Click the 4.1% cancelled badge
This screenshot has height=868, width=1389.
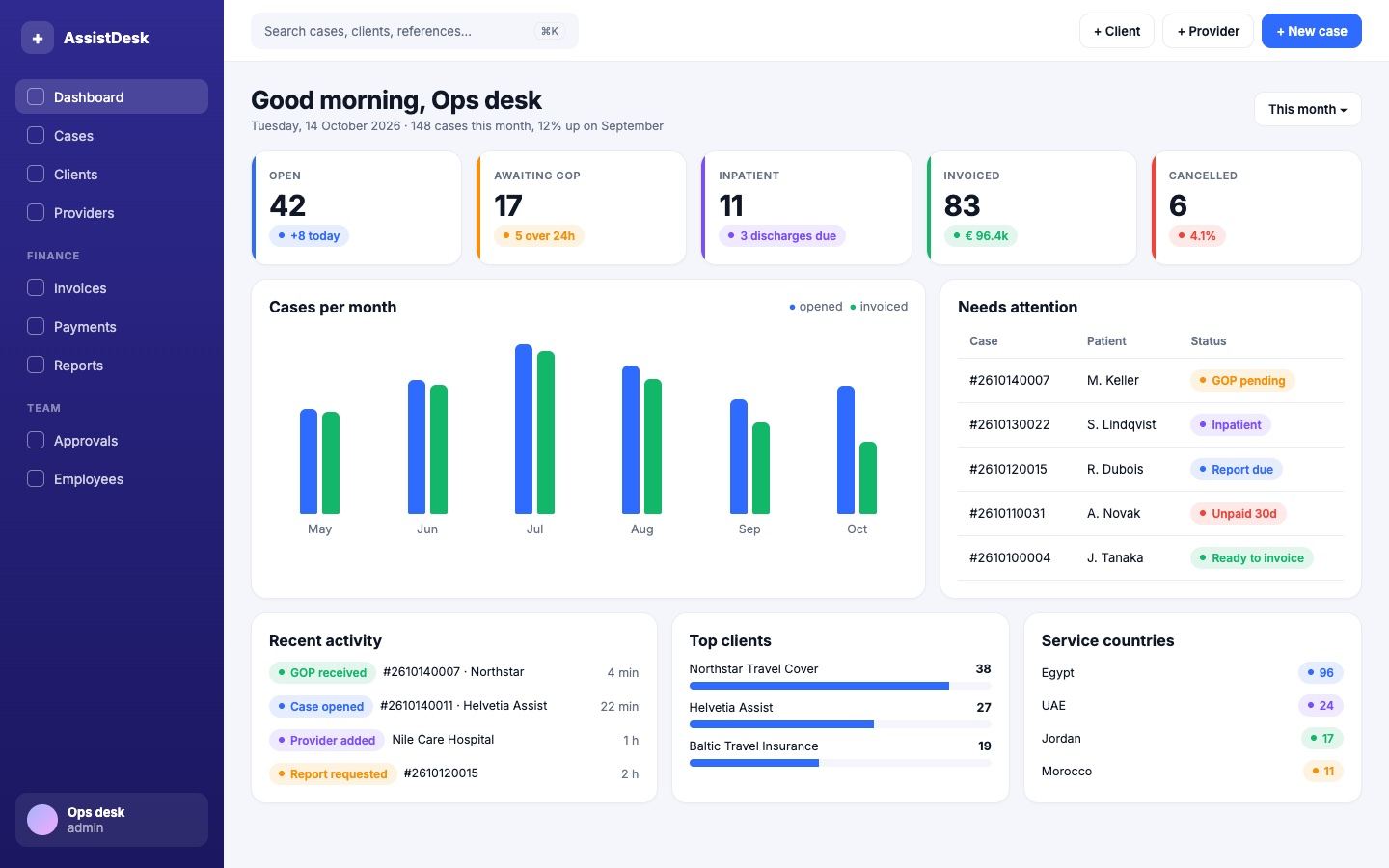(x=1197, y=235)
